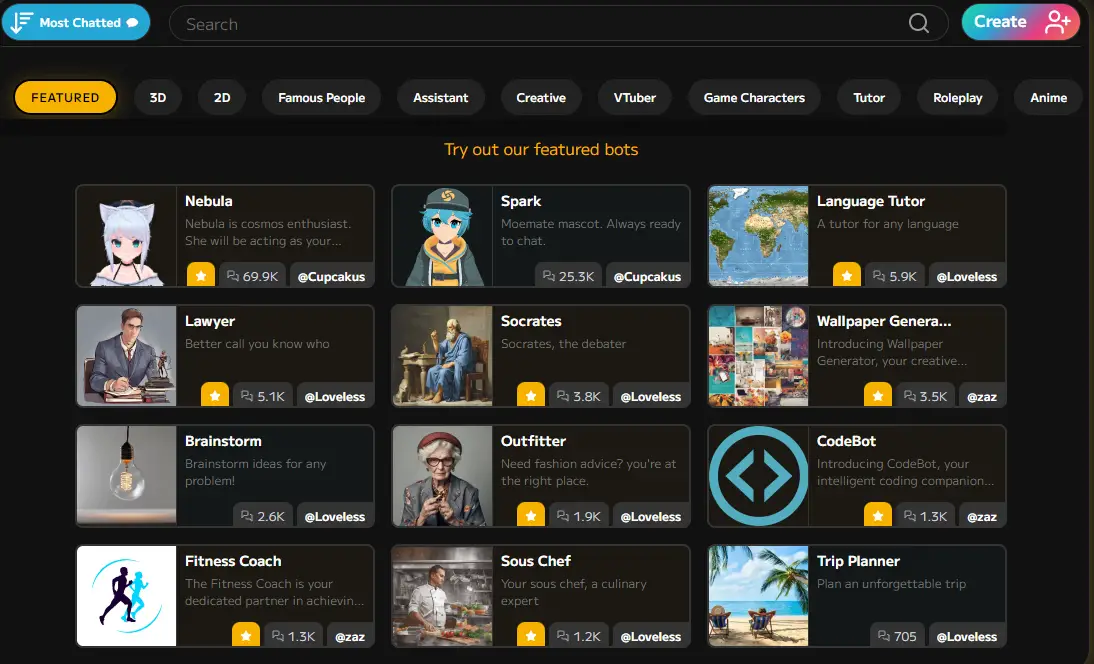Open the Sous Chef bot image
The width and height of the screenshot is (1094, 664).
coord(442,596)
